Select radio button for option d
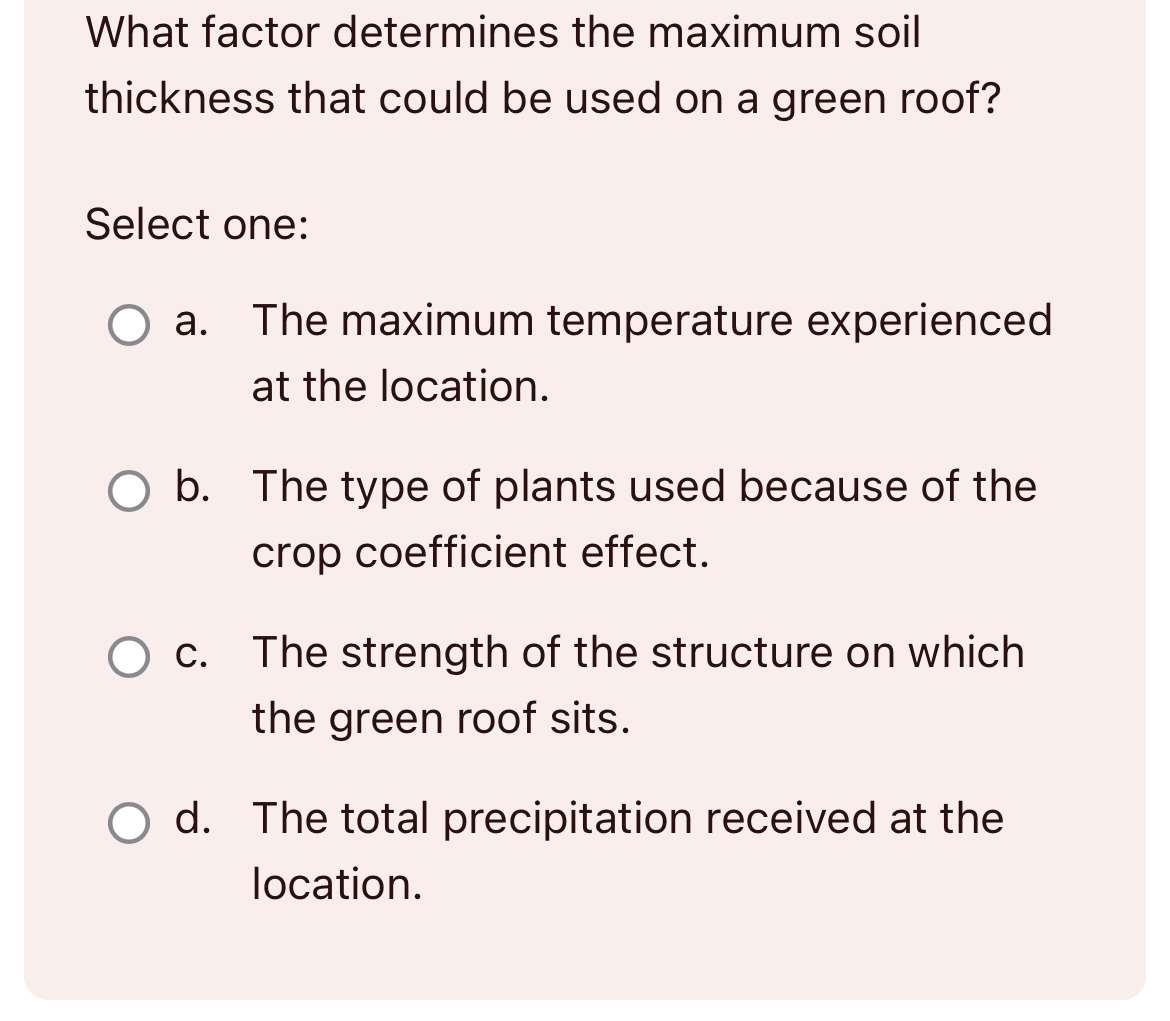This screenshot has width=1170, height=1021. pos(128,823)
